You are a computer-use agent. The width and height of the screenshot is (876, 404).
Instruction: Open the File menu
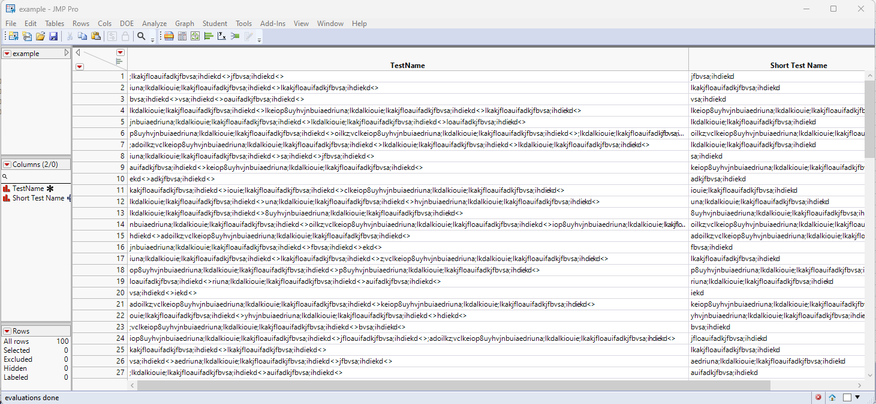pyautogui.click(x=11, y=23)
